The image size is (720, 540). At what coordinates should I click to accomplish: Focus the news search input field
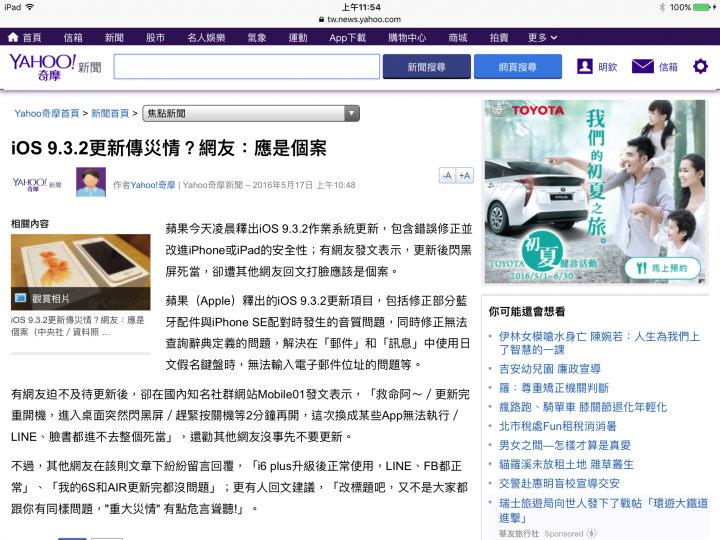click(247, 67)
